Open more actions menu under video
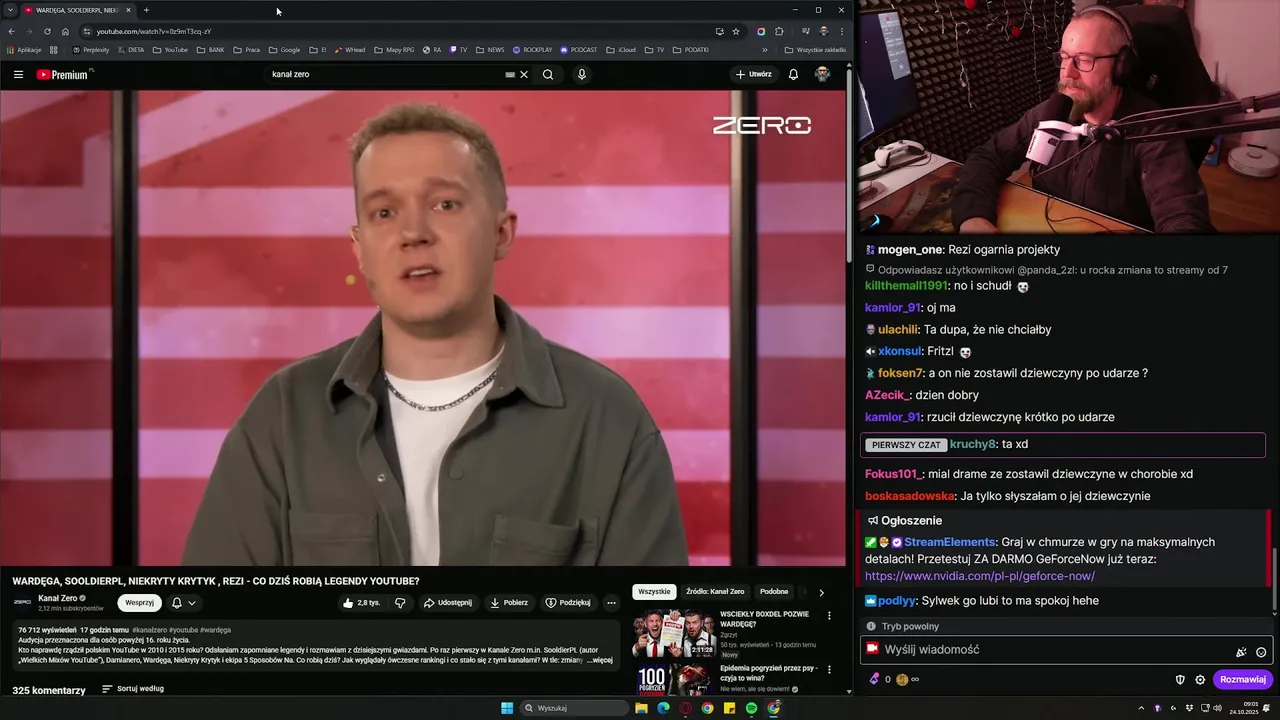 pos(611,603)
